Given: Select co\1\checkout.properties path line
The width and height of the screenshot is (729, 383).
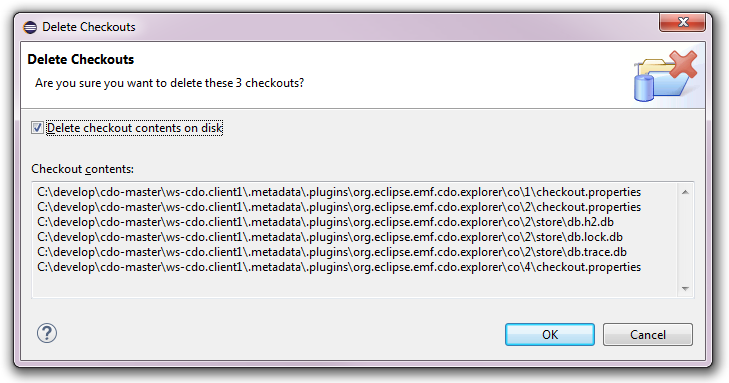Looking at the screenshot, I should [x=339, y=192].
